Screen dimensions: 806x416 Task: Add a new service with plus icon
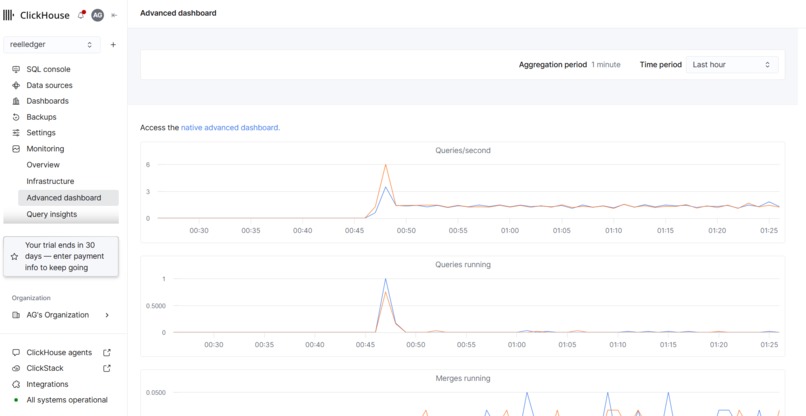[113, 45]
